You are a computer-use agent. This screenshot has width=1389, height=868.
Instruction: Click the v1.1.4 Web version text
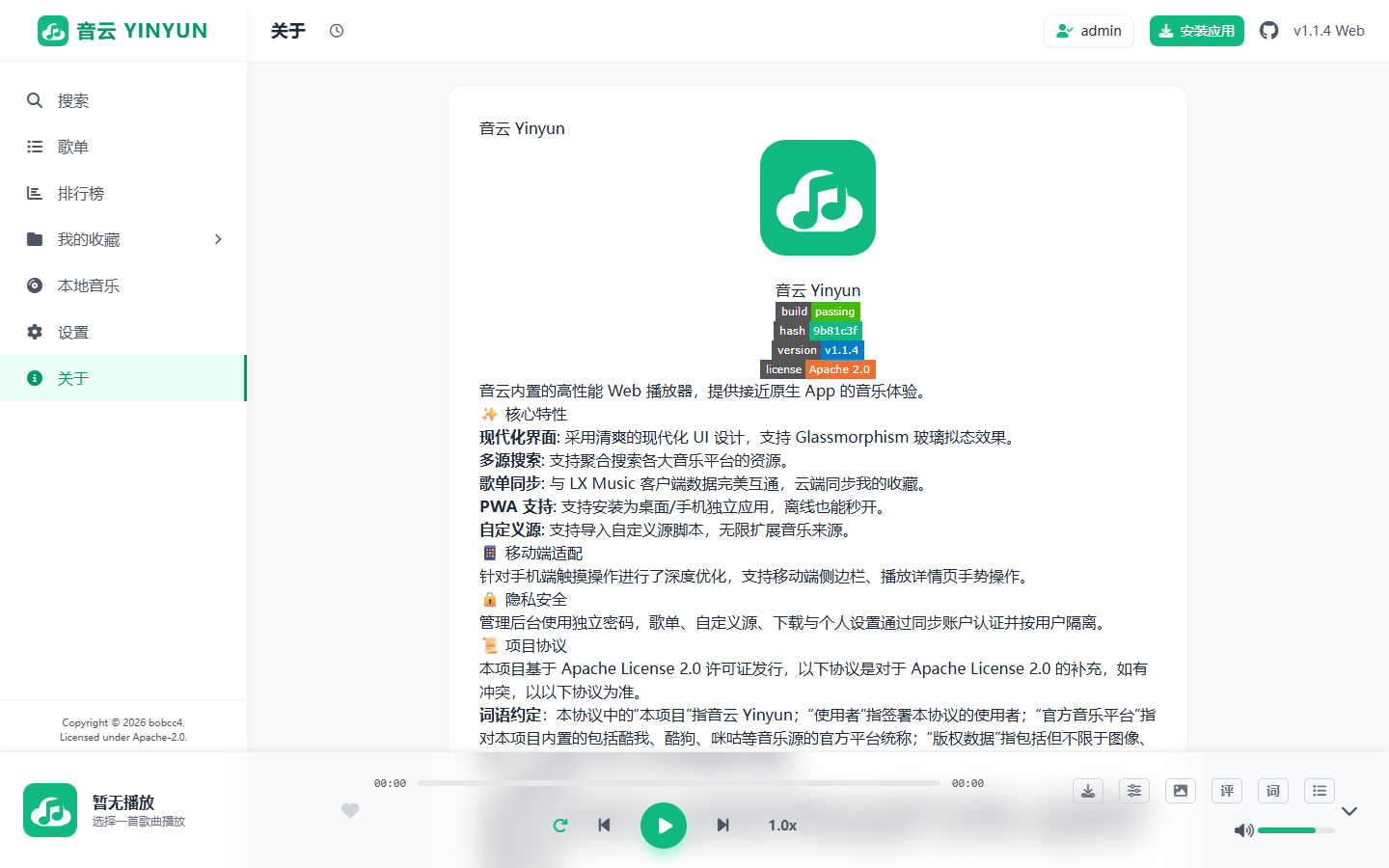click(x=1329, y=31)
